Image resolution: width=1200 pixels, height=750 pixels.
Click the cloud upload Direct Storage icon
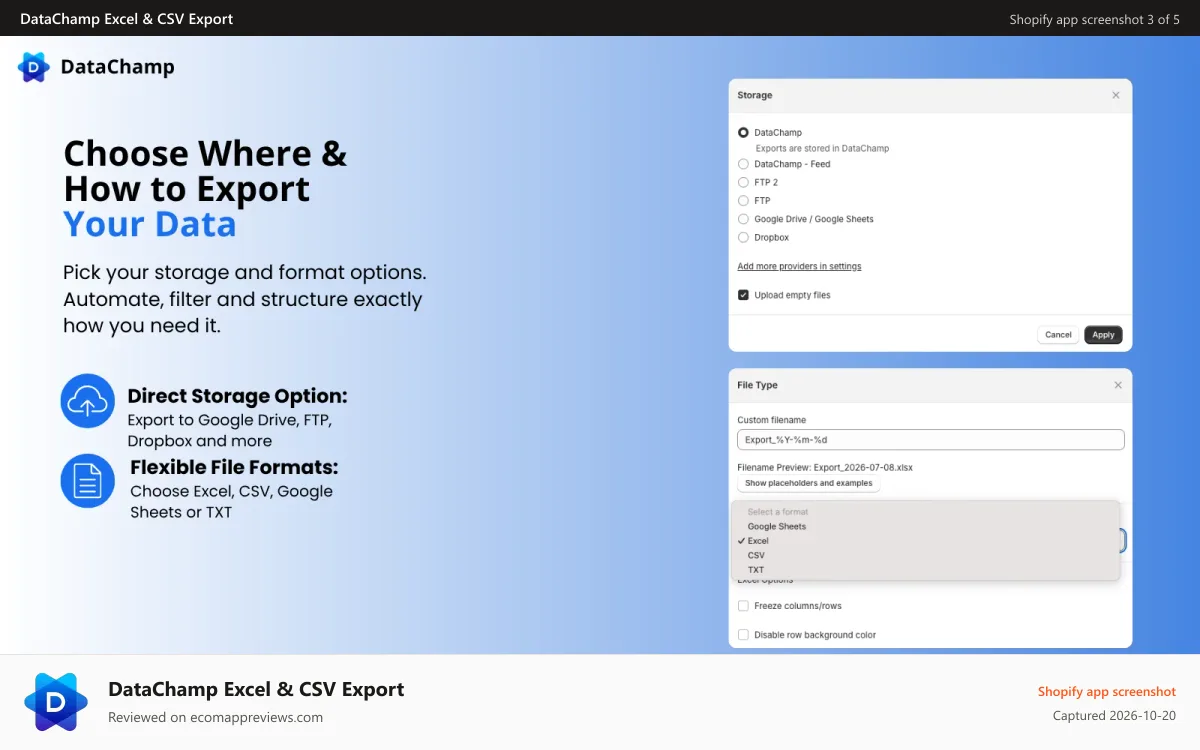[88, 401]
